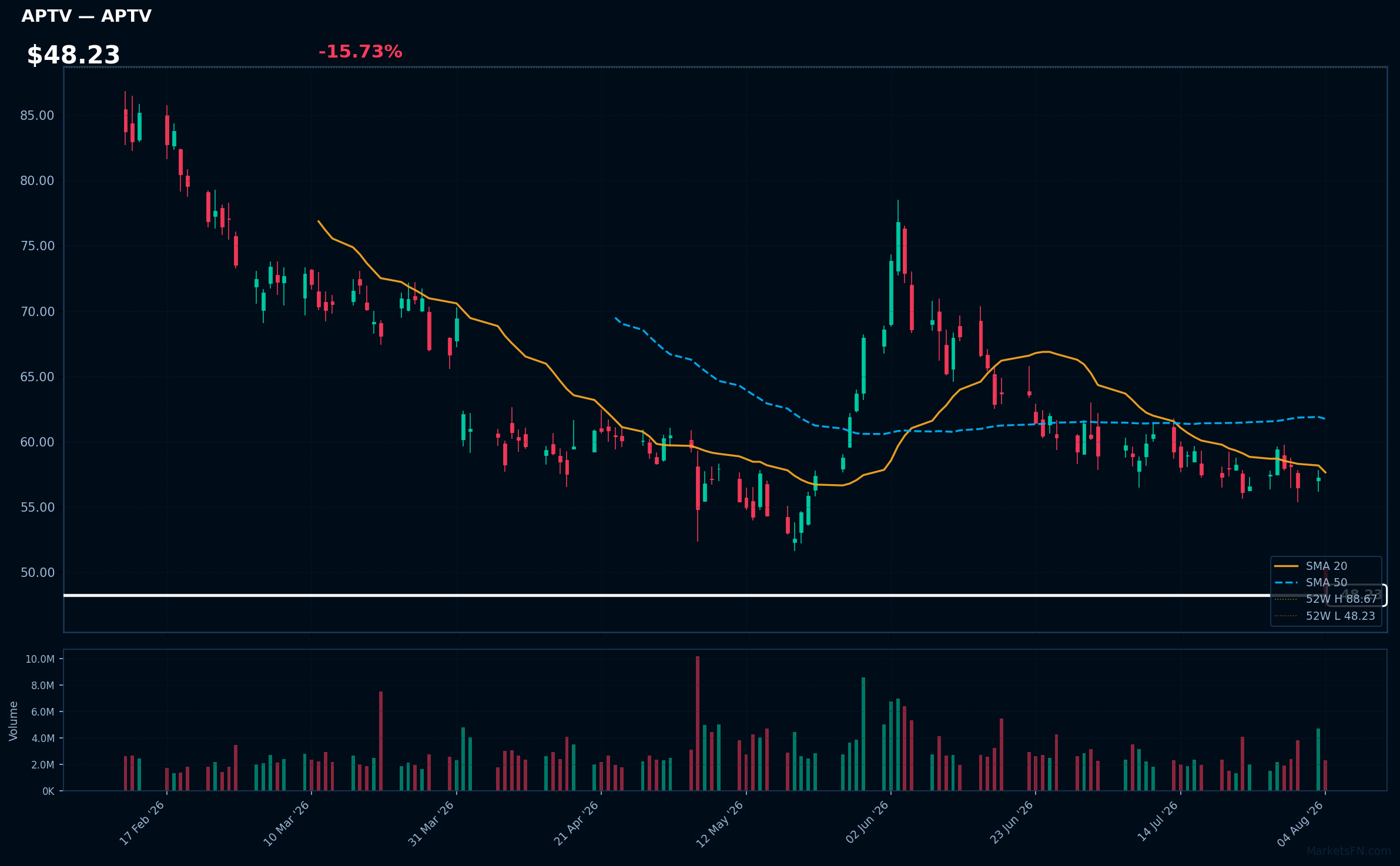Click the "55.00" price axis label
This screenshot has height=866, width=1400.
coord(37,507)
